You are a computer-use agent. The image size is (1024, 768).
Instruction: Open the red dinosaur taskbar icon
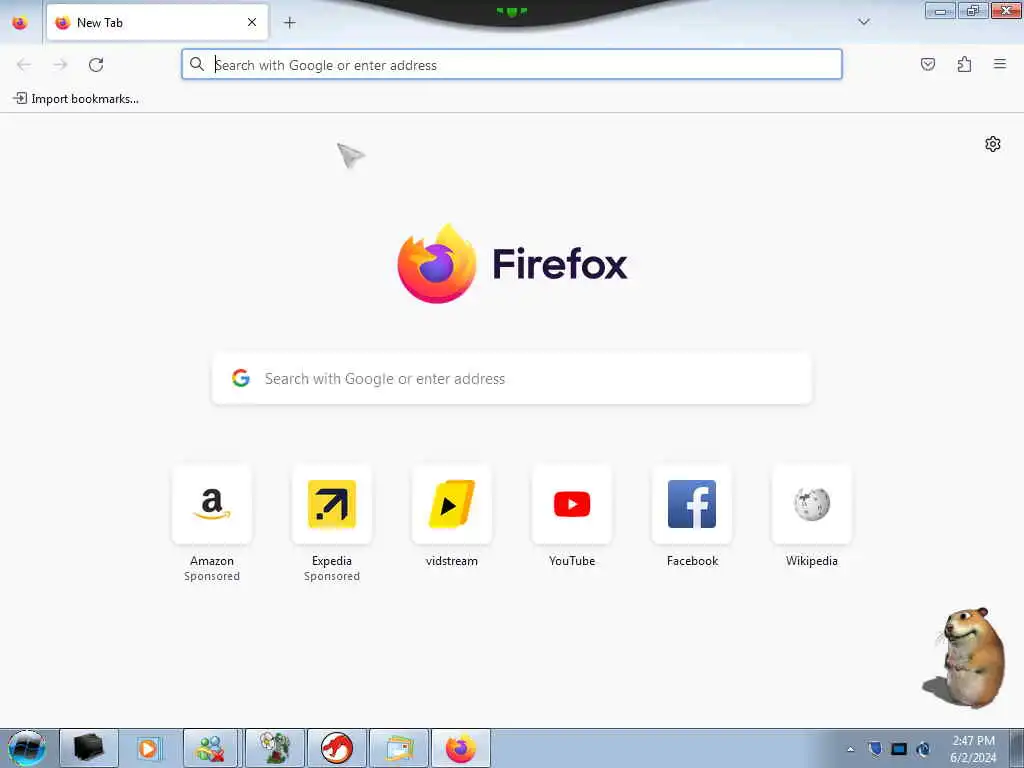pyautogui.click(x=336, y=748)
